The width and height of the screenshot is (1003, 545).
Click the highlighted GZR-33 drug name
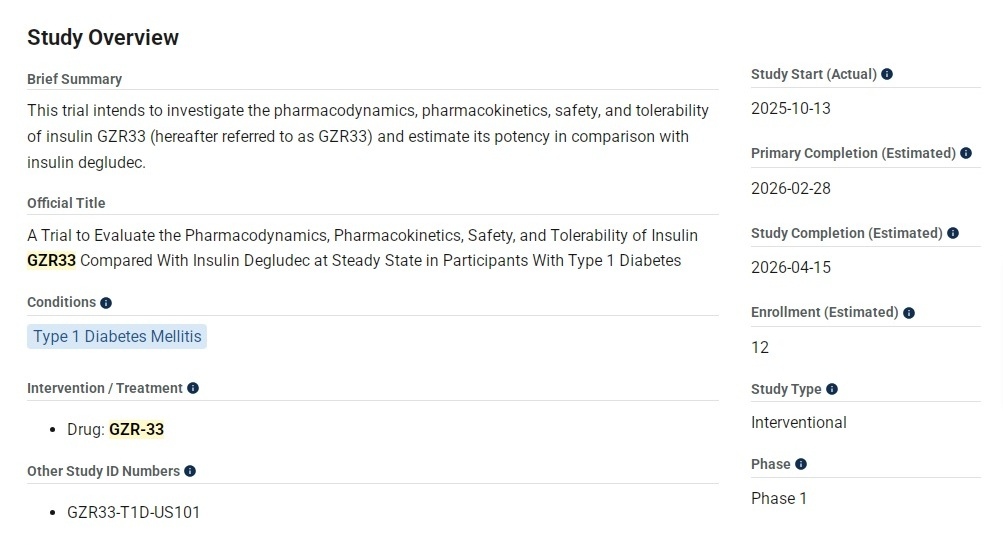point(136,429)
